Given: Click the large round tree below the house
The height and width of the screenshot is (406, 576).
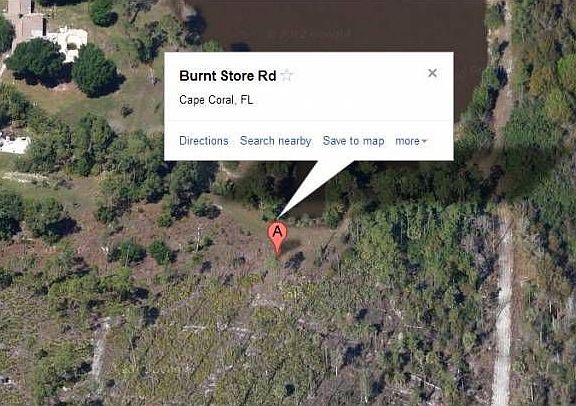Looking at the screenshot, I should (36, 59).
